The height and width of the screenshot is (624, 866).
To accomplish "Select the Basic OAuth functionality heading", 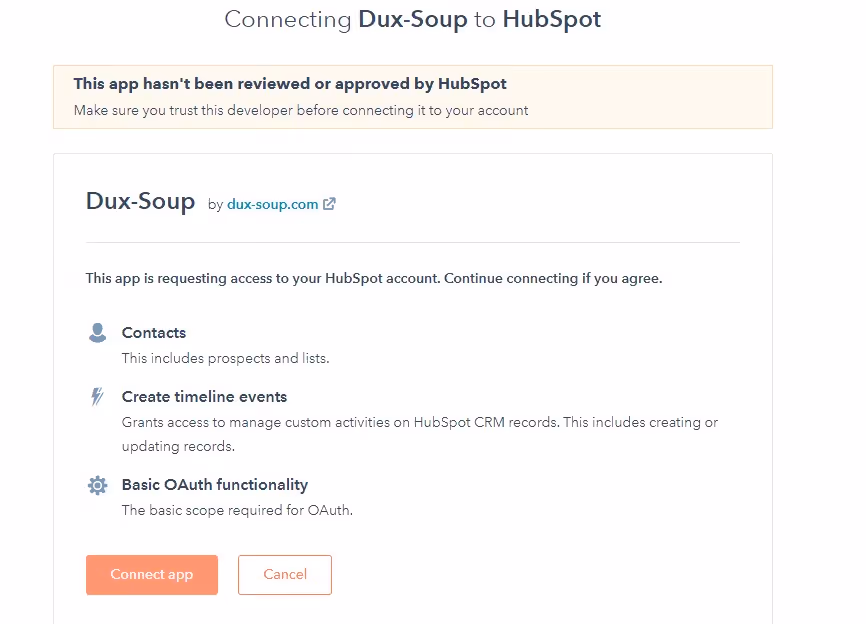I will 215,485.
